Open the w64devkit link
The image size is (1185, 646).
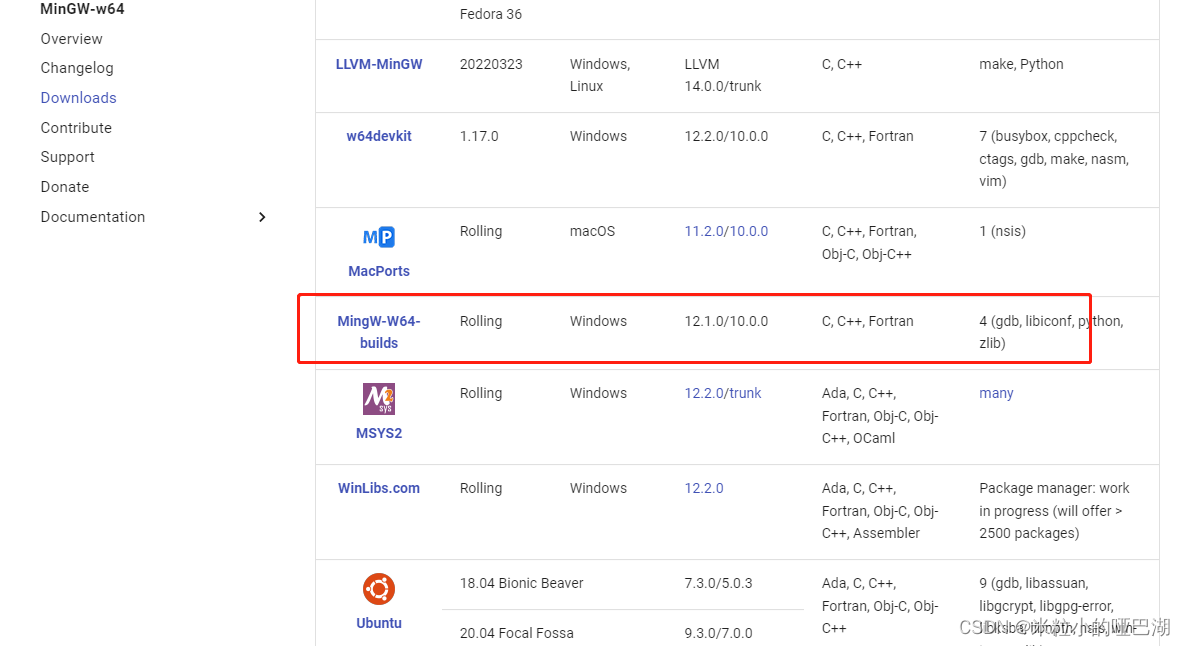pos(379,136)
